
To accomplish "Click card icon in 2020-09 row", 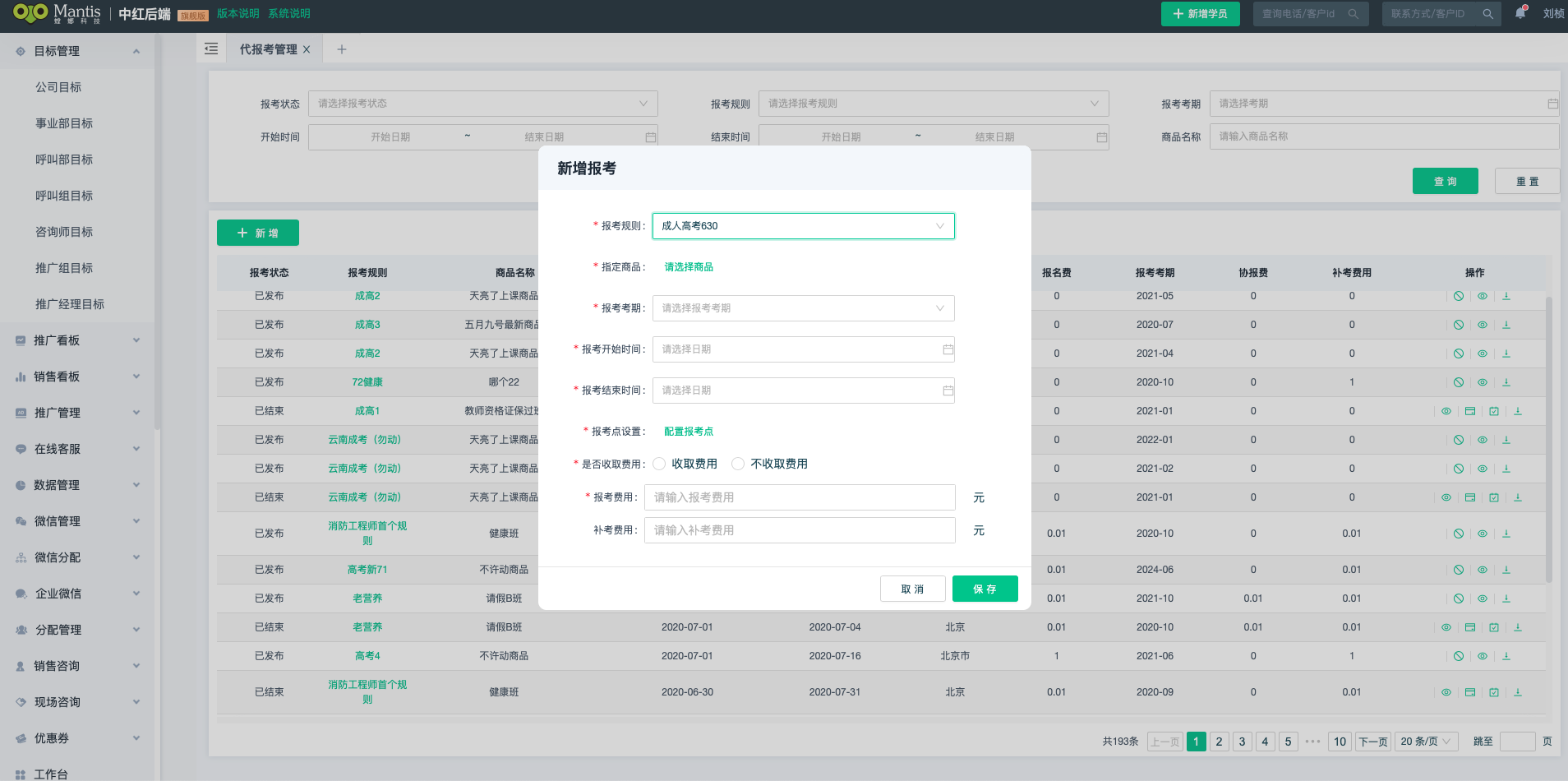I will [x=1470, y=692].
